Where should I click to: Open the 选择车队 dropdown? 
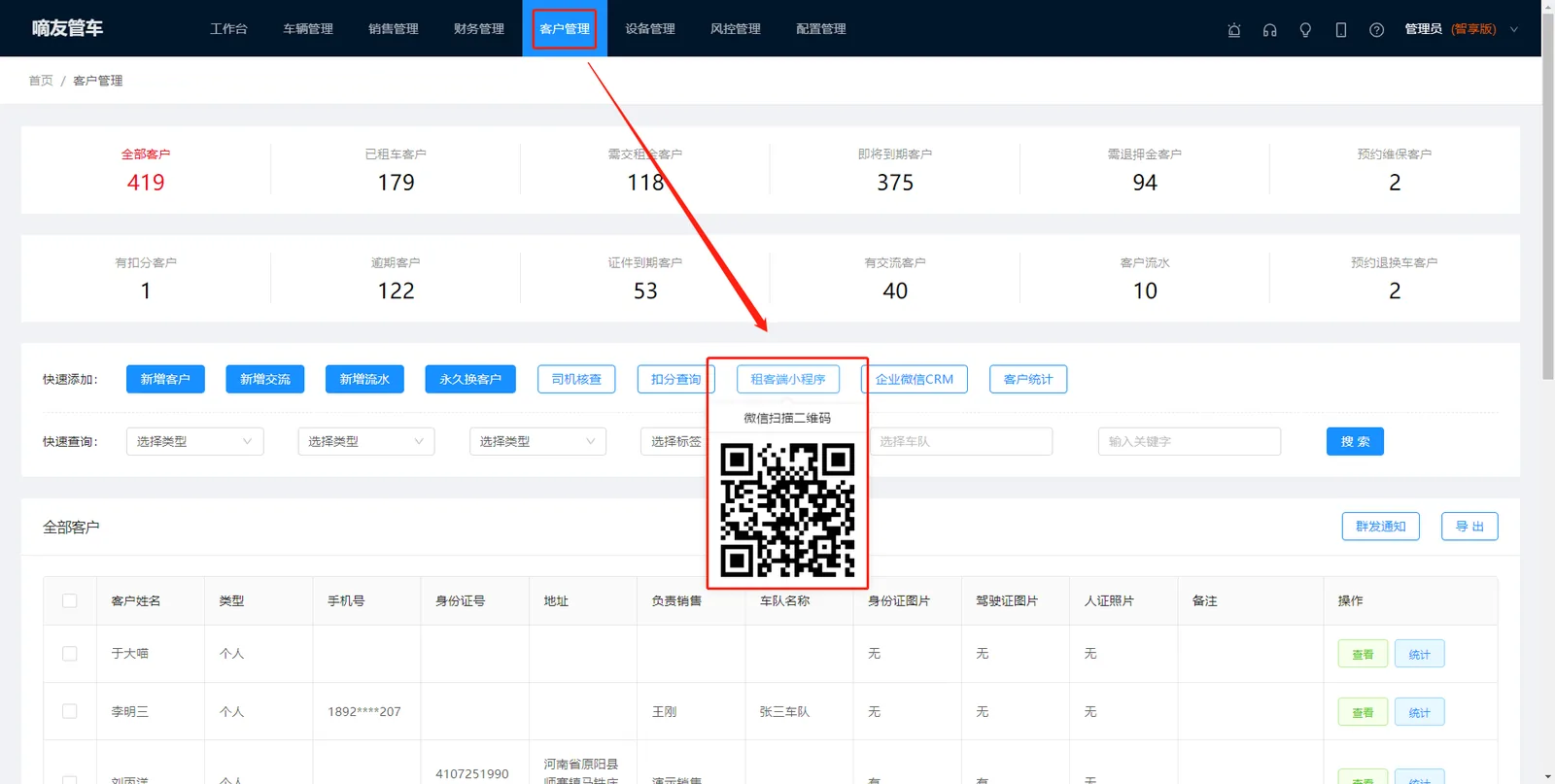(x=960, y=441)
